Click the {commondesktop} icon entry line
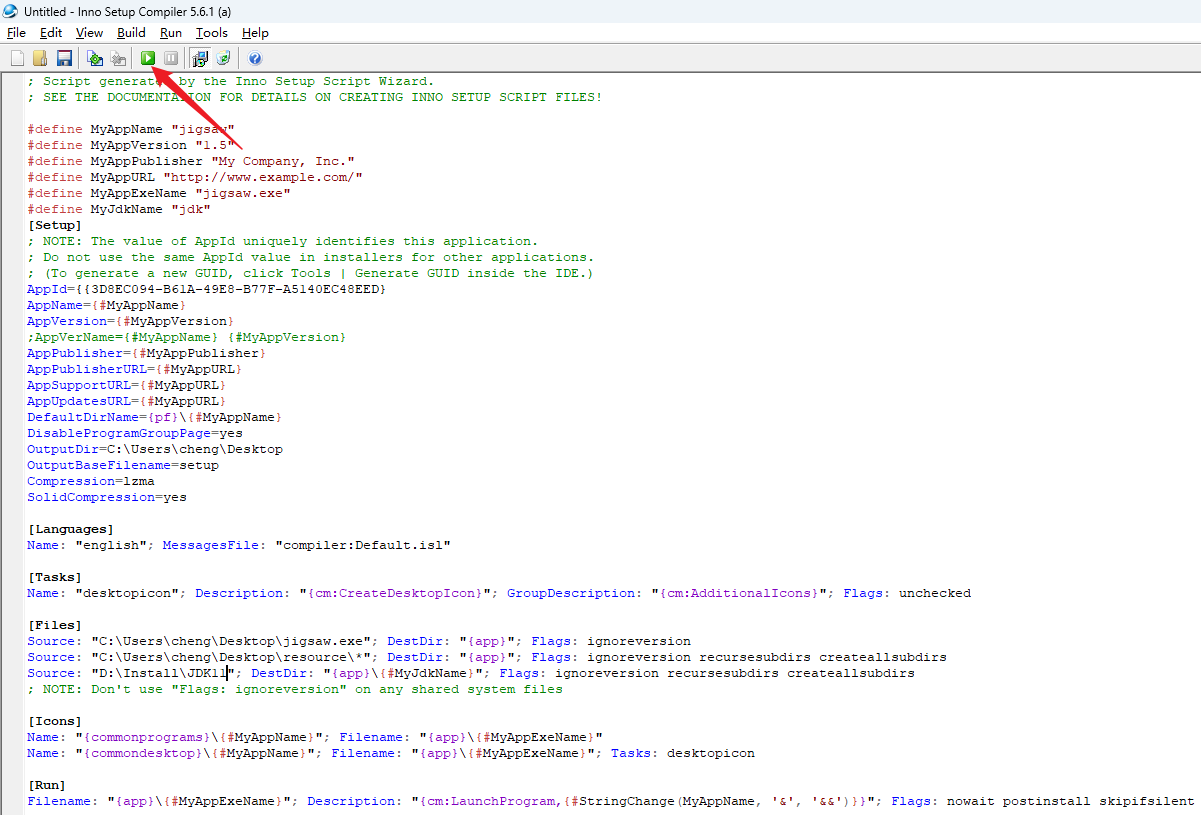Image resolution: width=1201 pixels, height=815 pixels. [x=391, y=753]
